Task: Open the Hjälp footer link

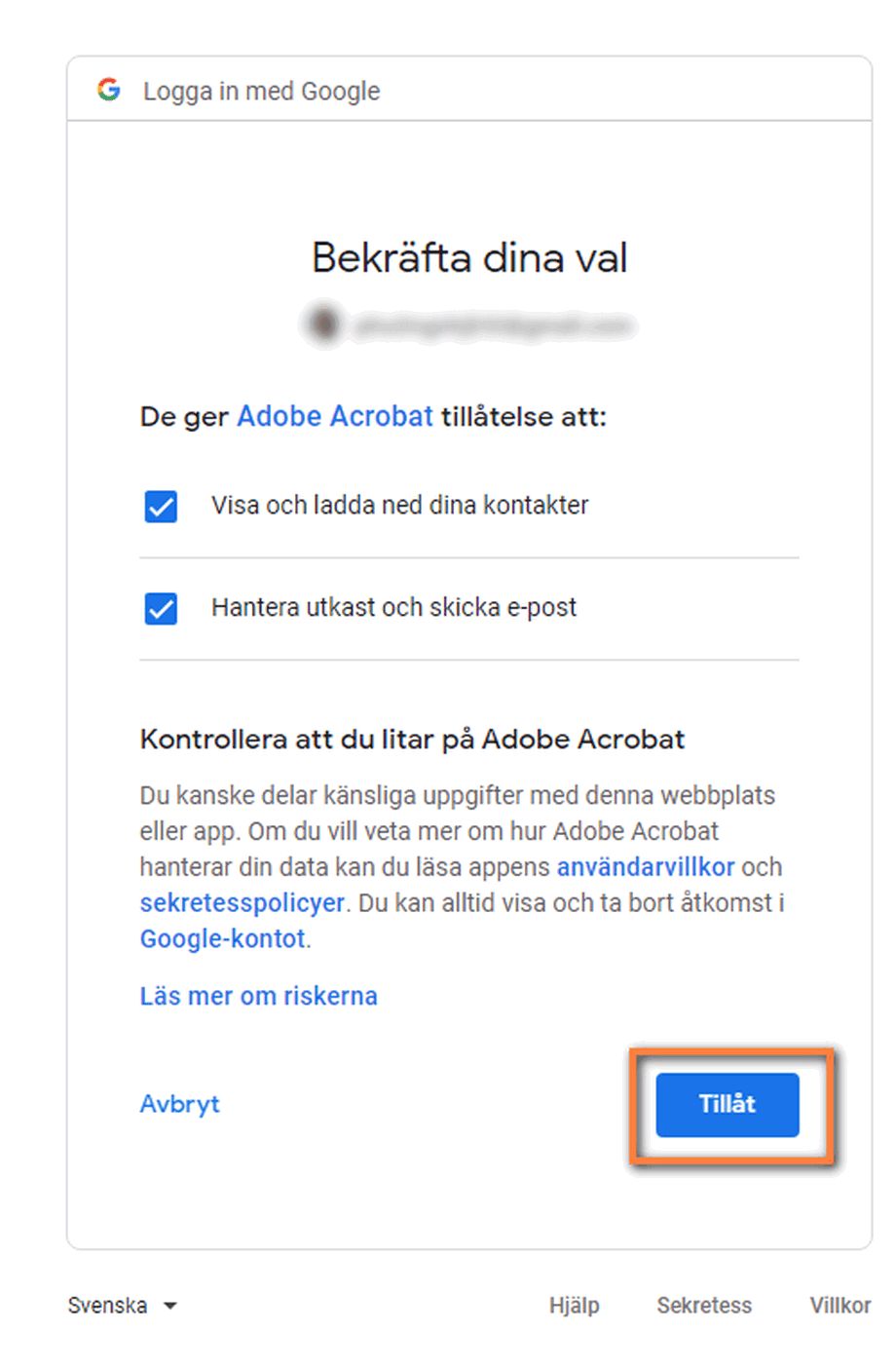Action: [x=575, y=1305]
